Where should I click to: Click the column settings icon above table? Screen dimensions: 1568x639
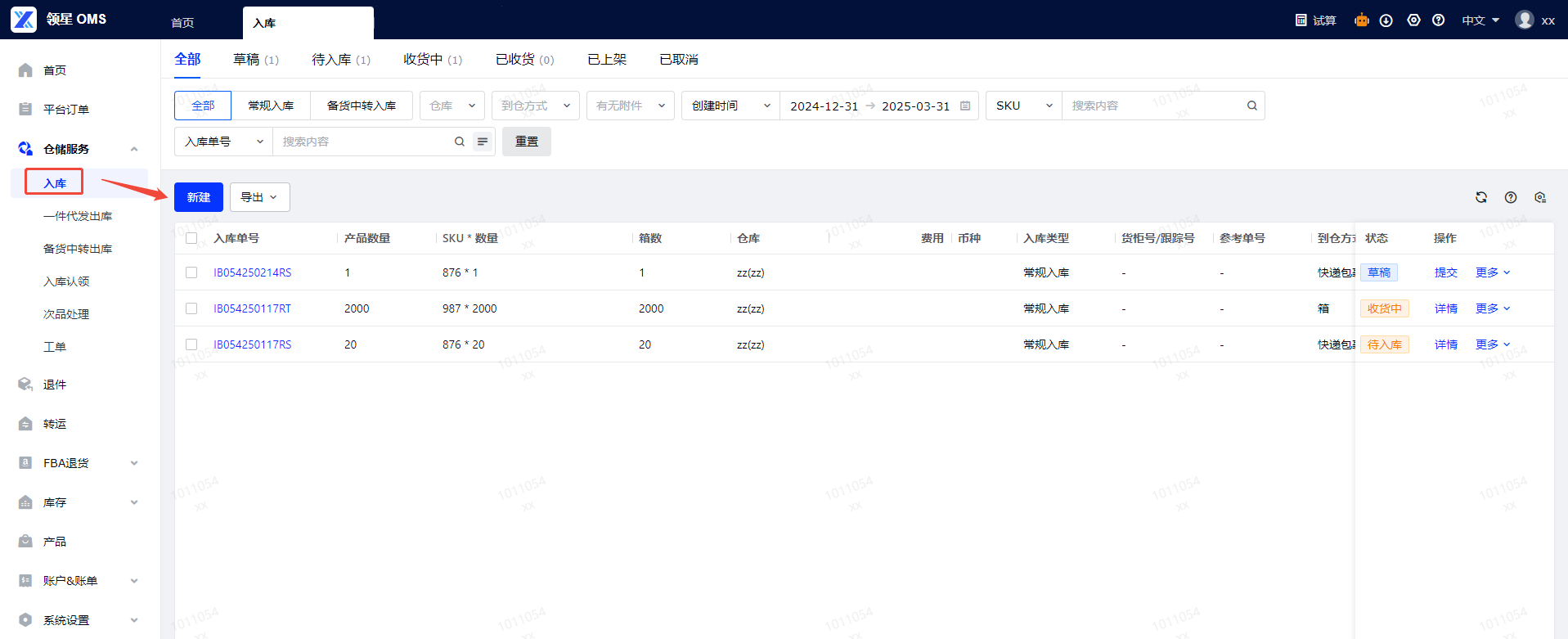[1539, 197]
